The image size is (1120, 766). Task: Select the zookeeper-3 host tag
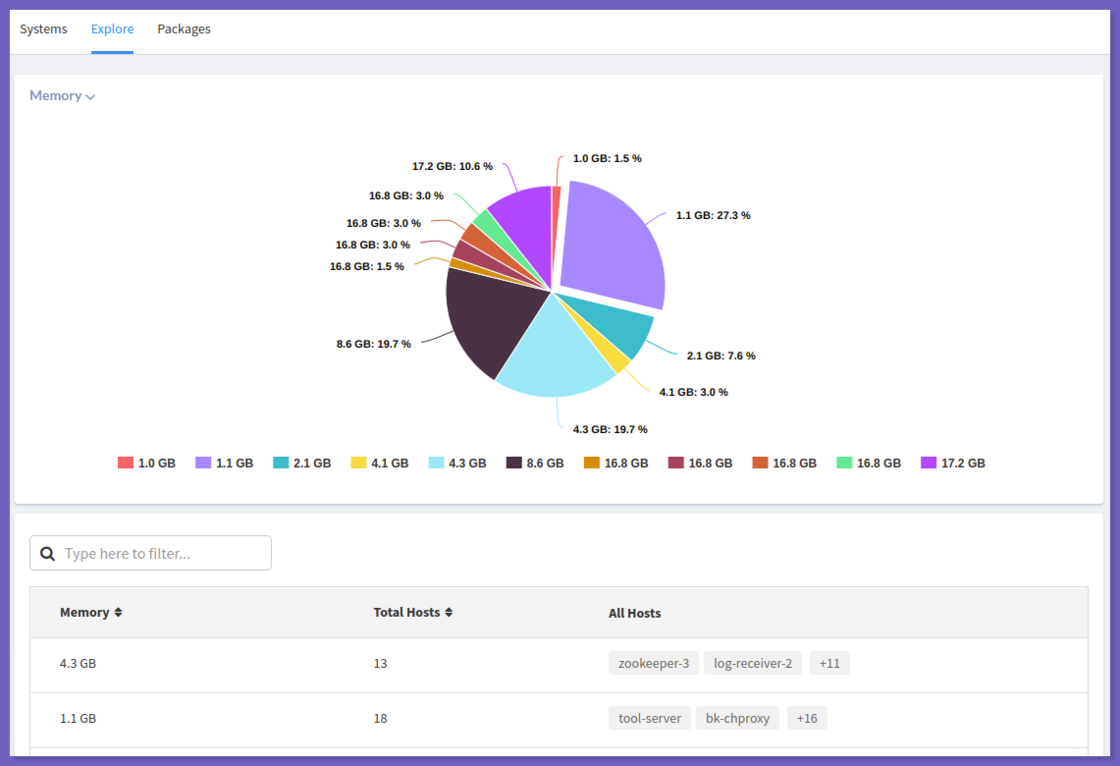click(x=653, y=662)
